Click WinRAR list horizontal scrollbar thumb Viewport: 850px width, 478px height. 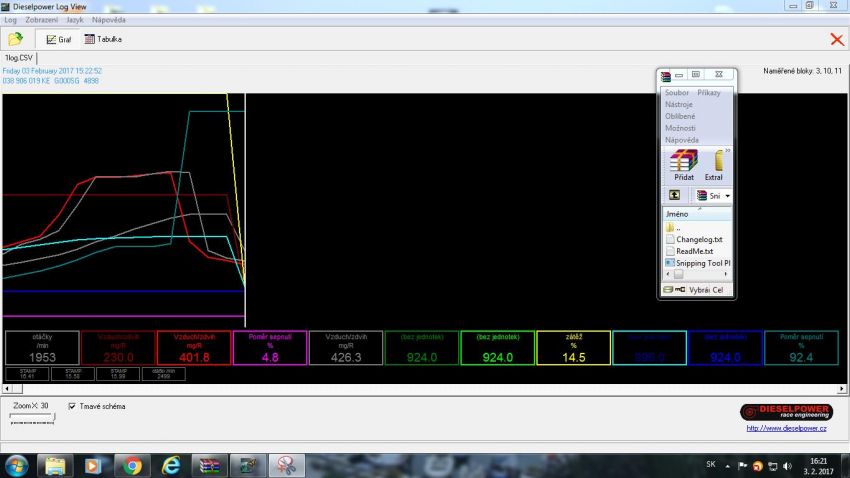pyautogui.click(x=678, y=274)
